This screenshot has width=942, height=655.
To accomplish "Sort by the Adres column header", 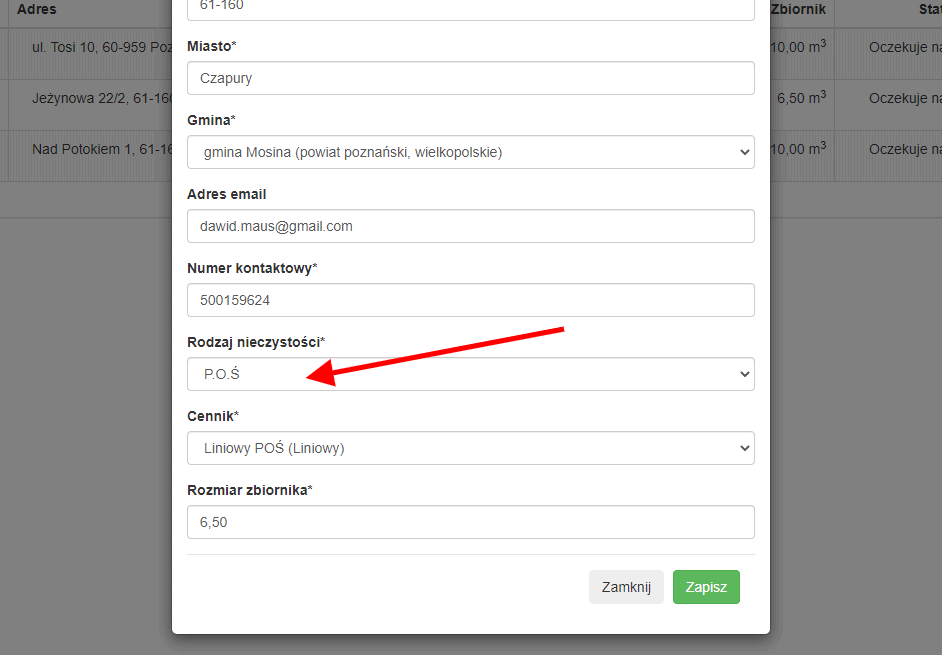I will click(37, 9).
